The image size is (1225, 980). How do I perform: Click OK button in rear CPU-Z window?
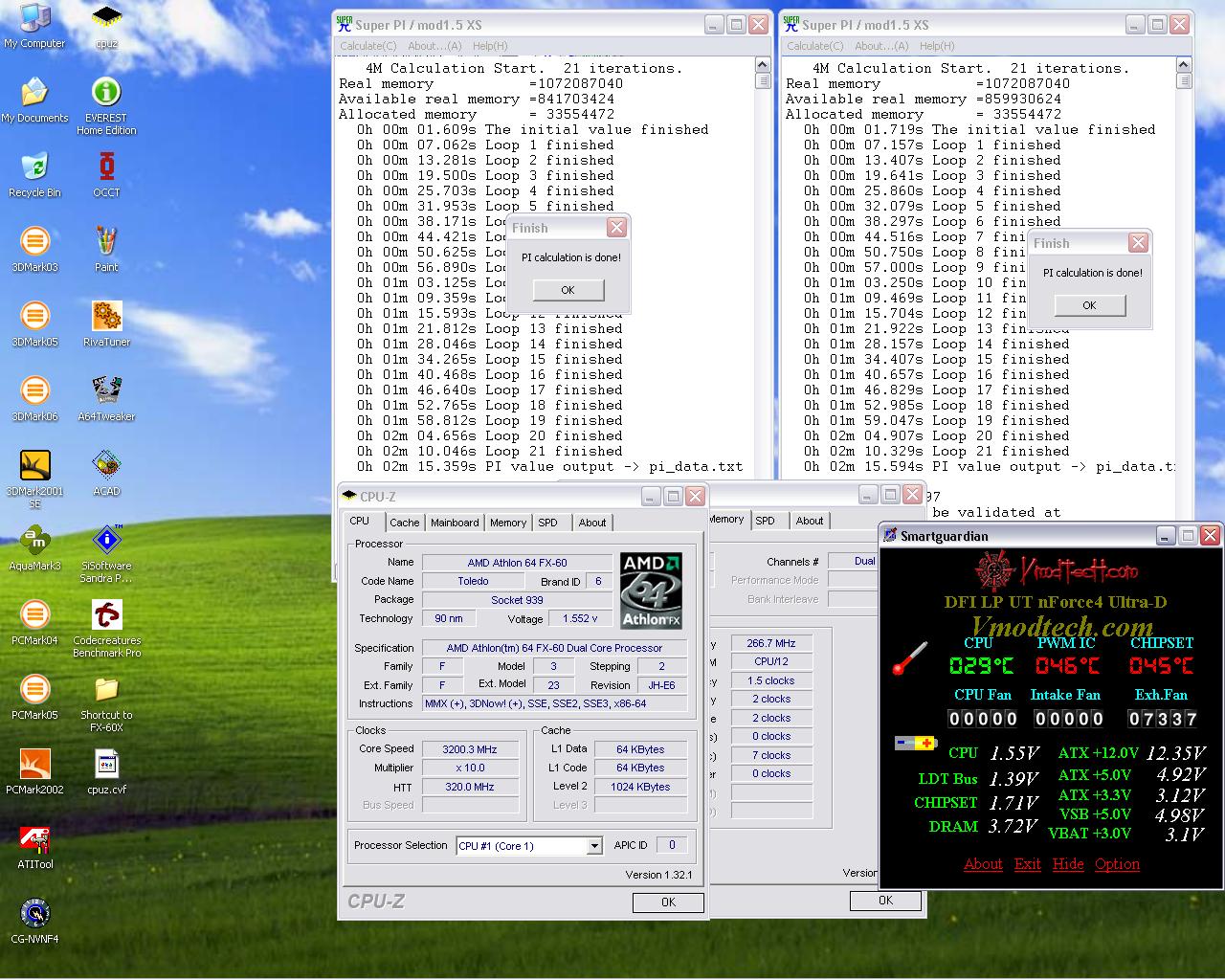click(x=885, y=900)
